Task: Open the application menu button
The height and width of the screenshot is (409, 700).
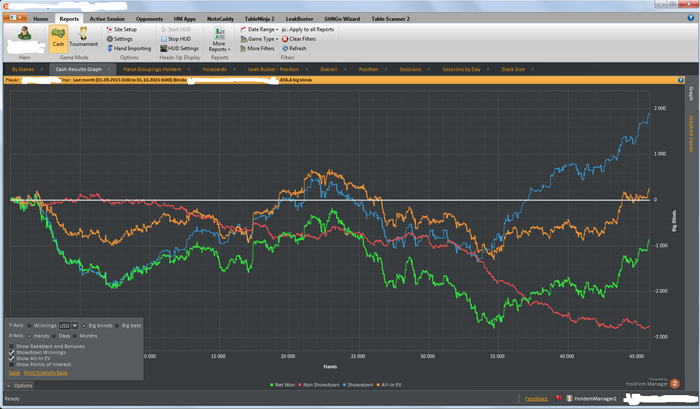Action: click(x=16, y=18)
